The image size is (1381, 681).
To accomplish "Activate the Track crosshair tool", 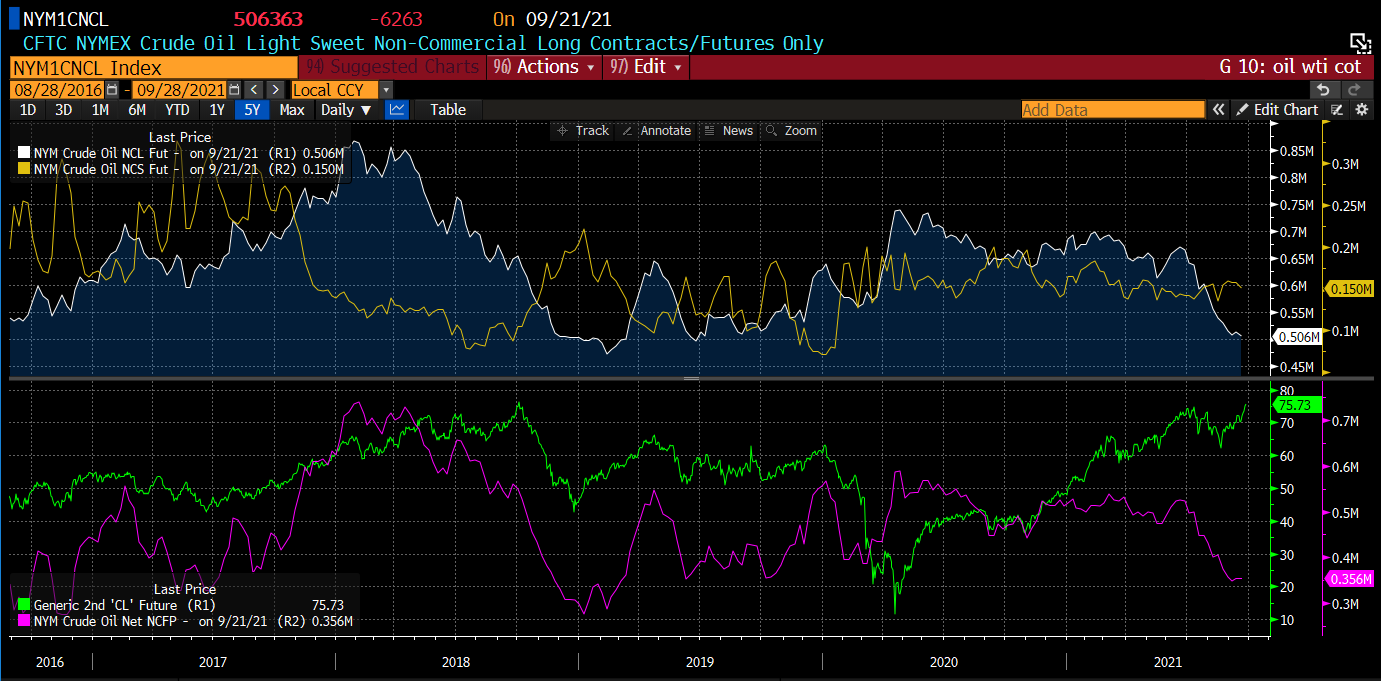I will tap(583, 131).
